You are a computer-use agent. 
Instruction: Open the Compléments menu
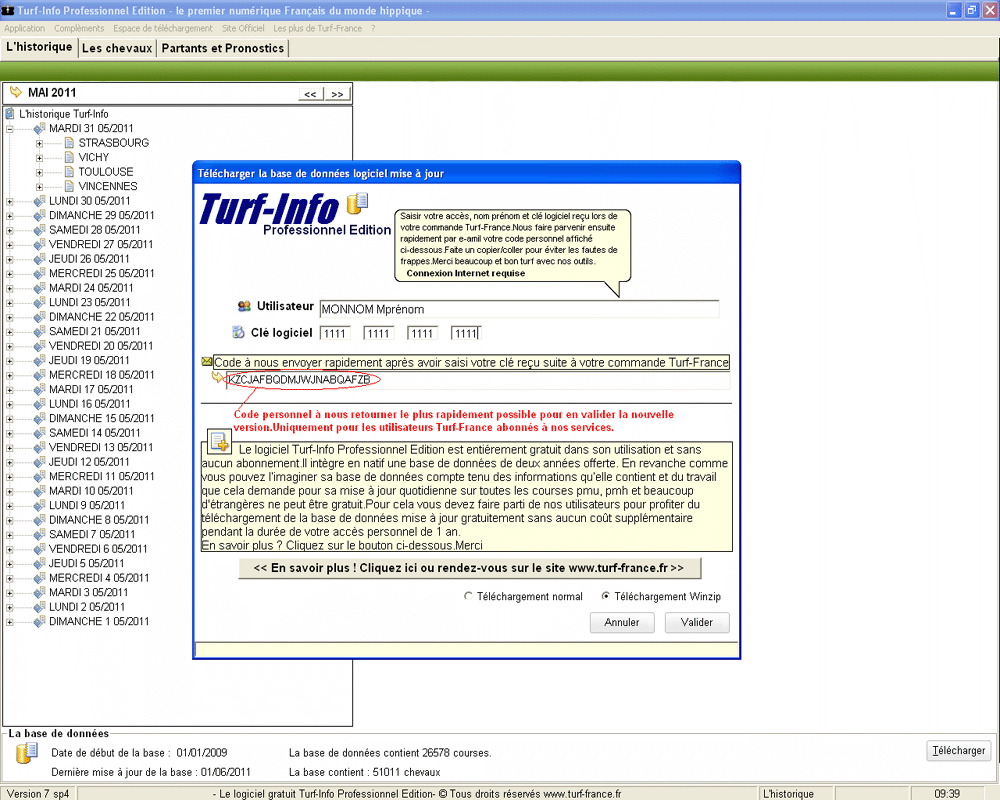pyautogui.click(x=79, y=28)
